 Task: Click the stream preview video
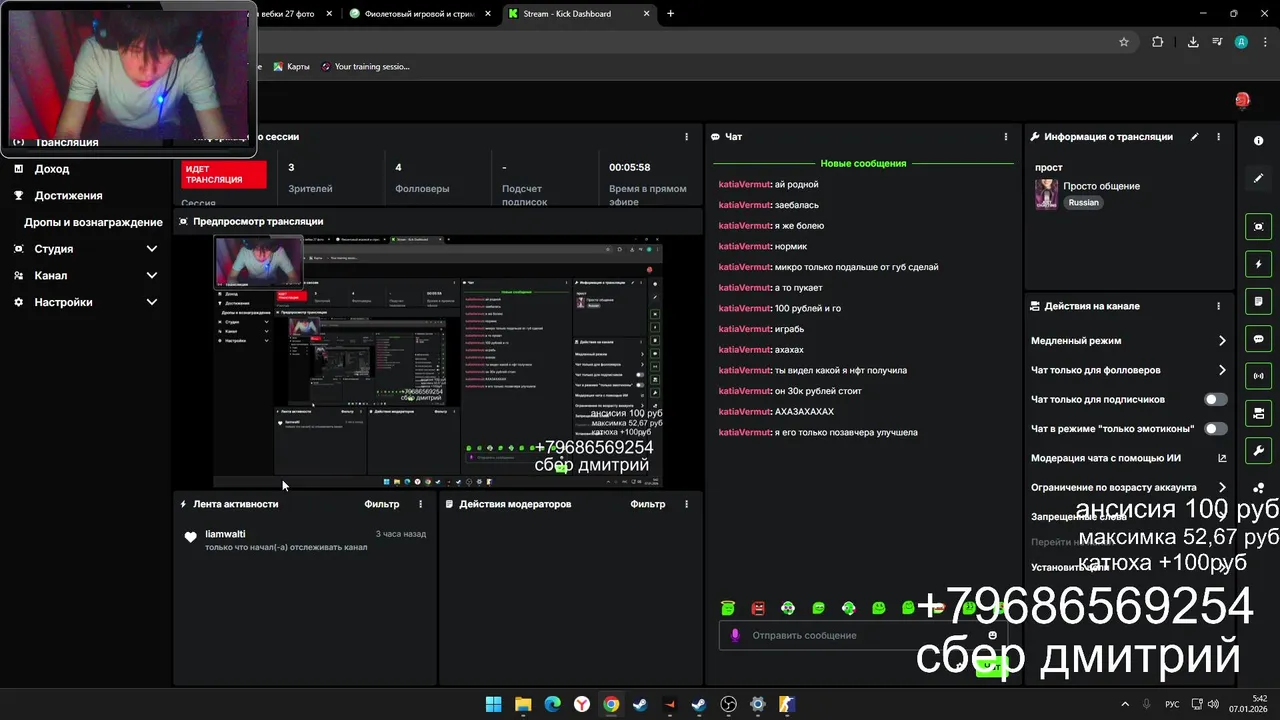click(439, 362)
